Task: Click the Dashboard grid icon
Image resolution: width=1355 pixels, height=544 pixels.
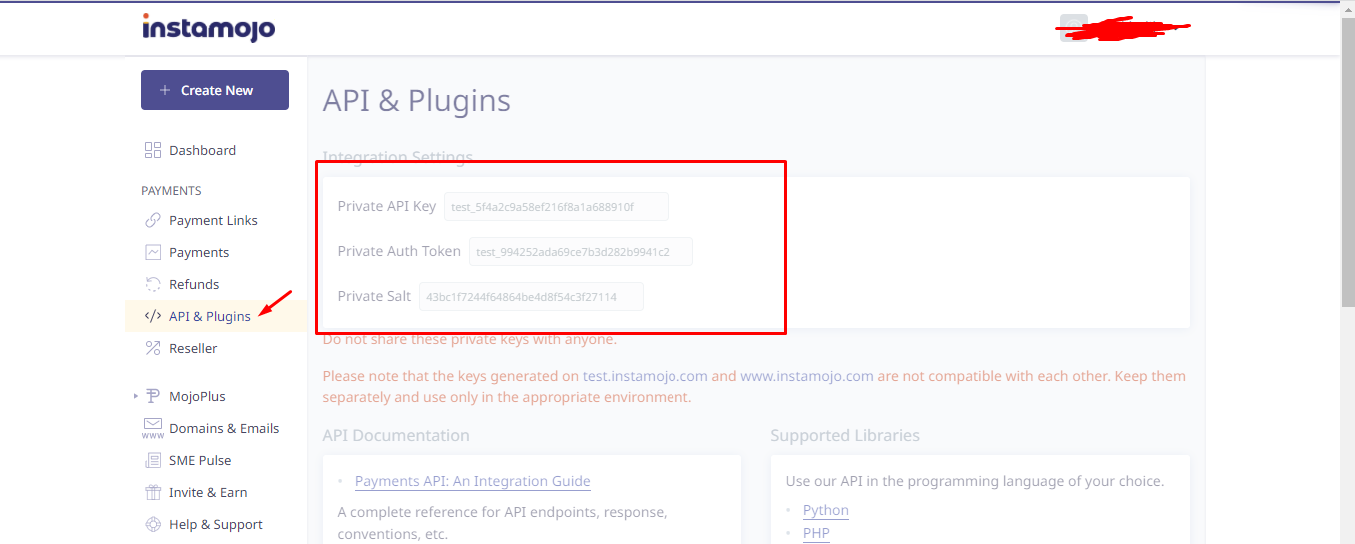Action: 153,150
